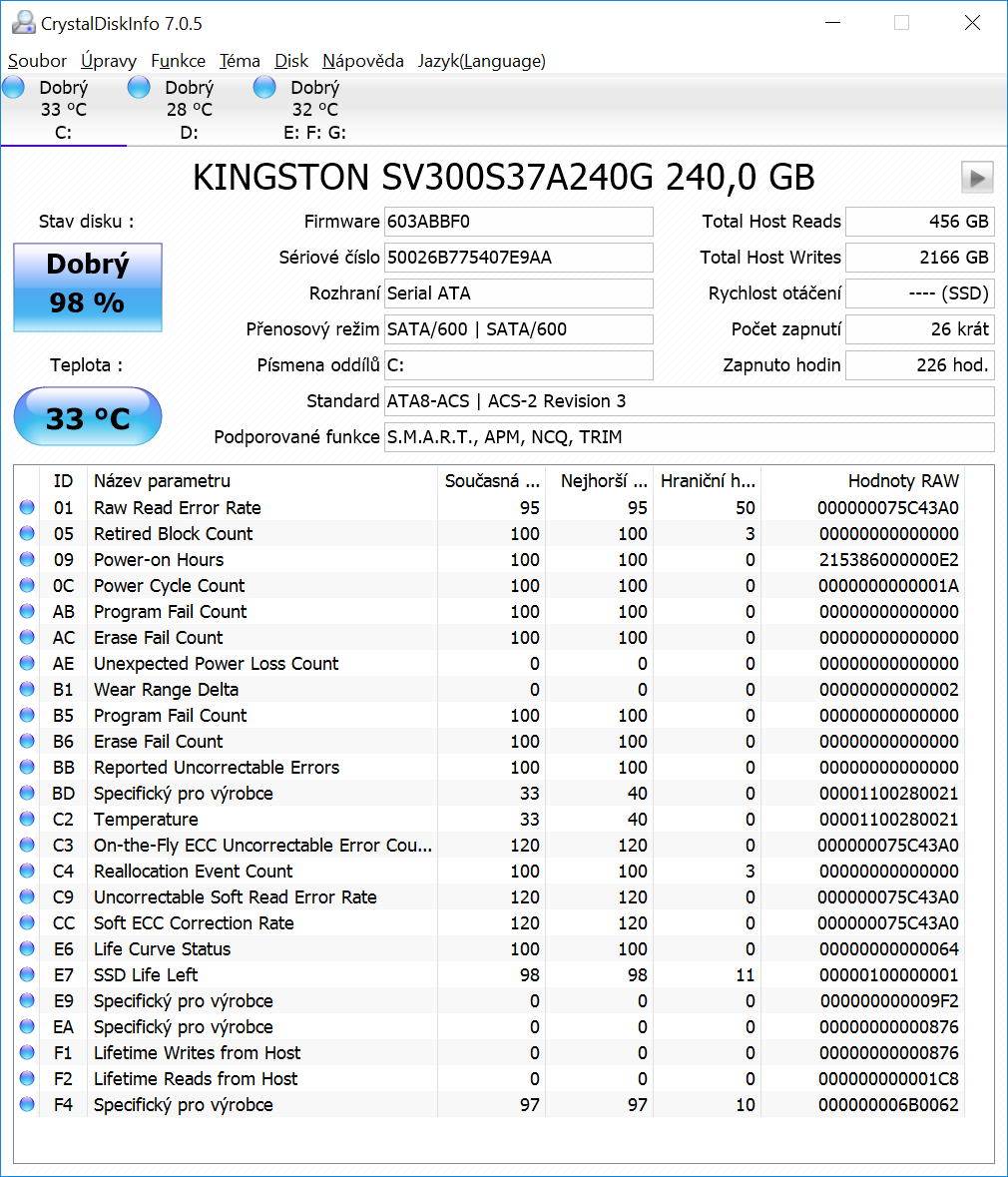Click status orb for Lifetime Reads from Host

click(27, 1078)
